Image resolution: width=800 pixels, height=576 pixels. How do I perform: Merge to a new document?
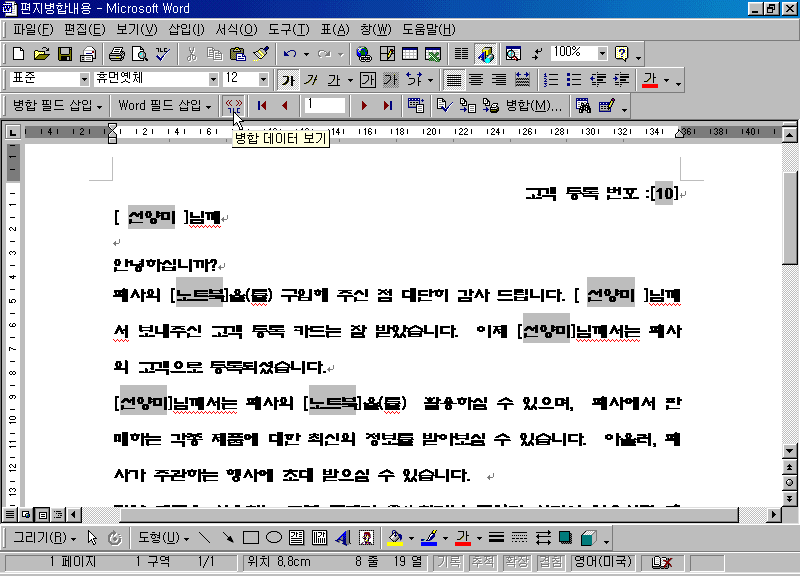pyautogui.click(x=467, y=106)
